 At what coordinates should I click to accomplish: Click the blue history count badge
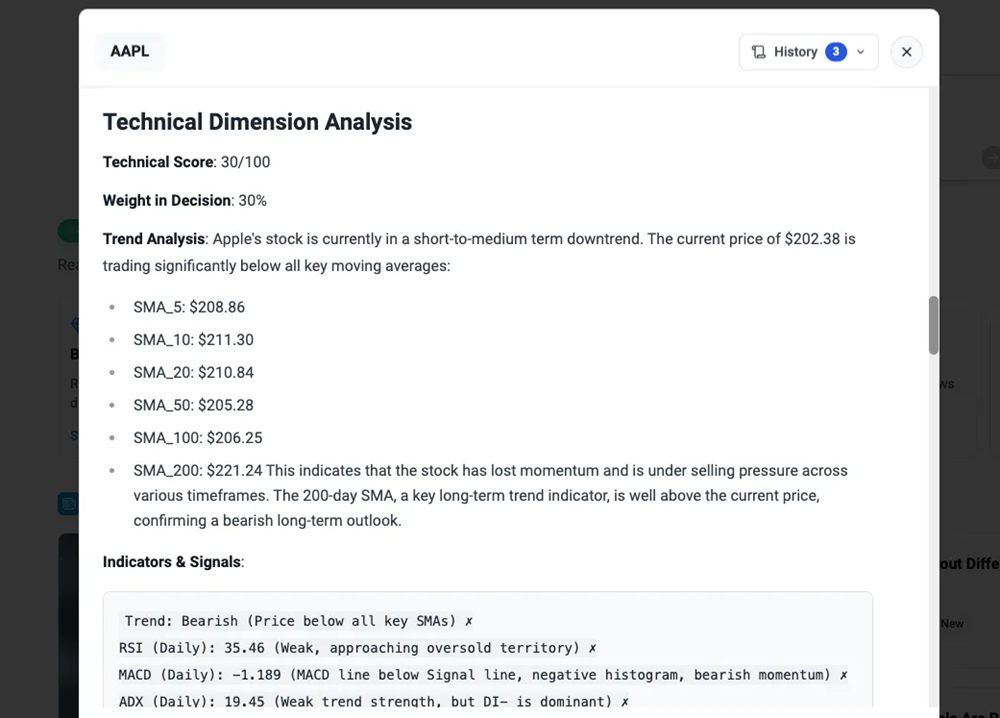[x=836, y=52]
